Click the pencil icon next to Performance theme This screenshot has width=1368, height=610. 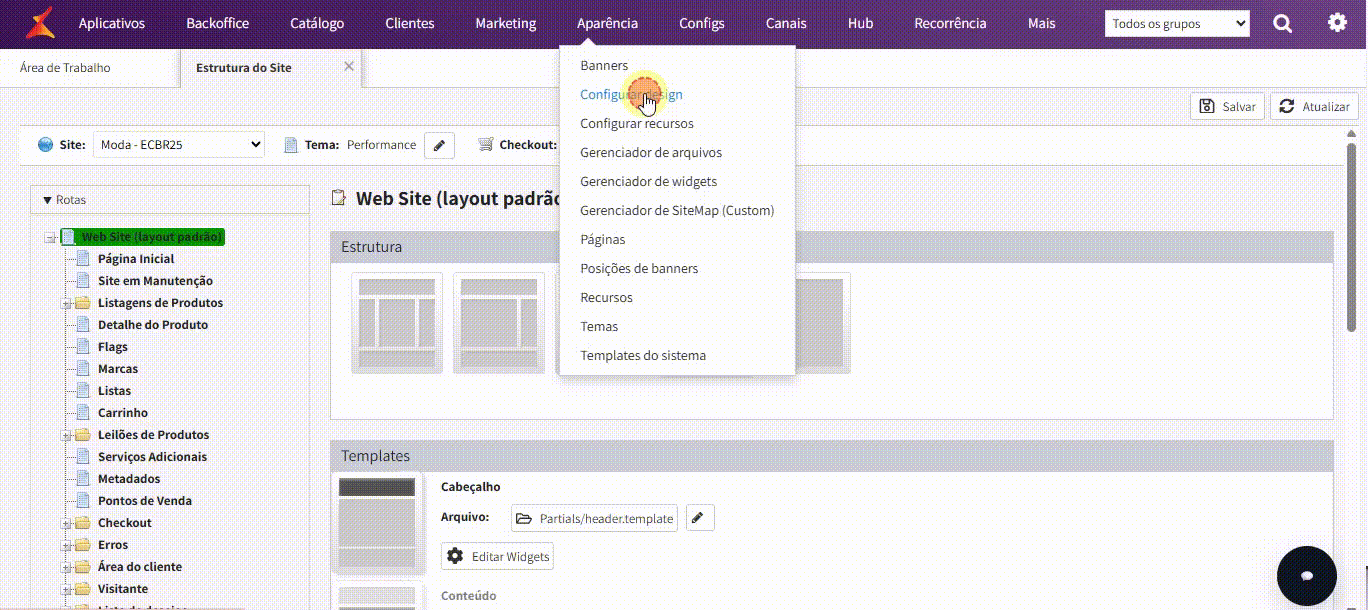tap(439, 145)
